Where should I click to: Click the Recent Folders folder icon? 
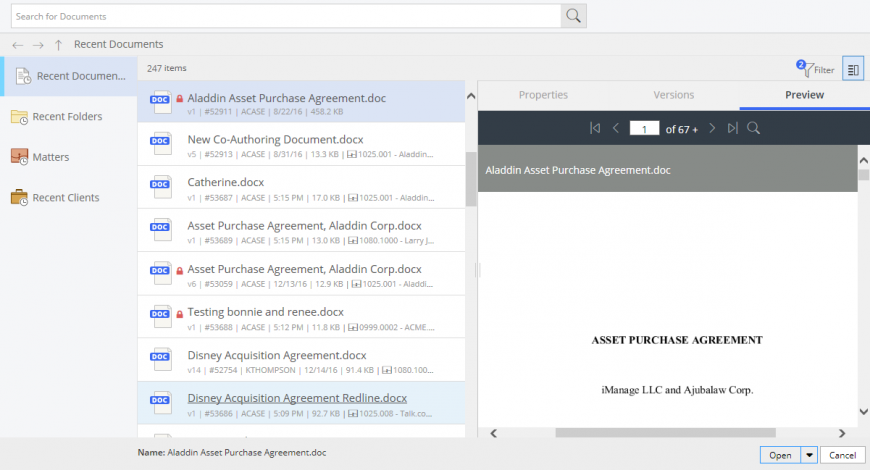[x=19, y=117]
